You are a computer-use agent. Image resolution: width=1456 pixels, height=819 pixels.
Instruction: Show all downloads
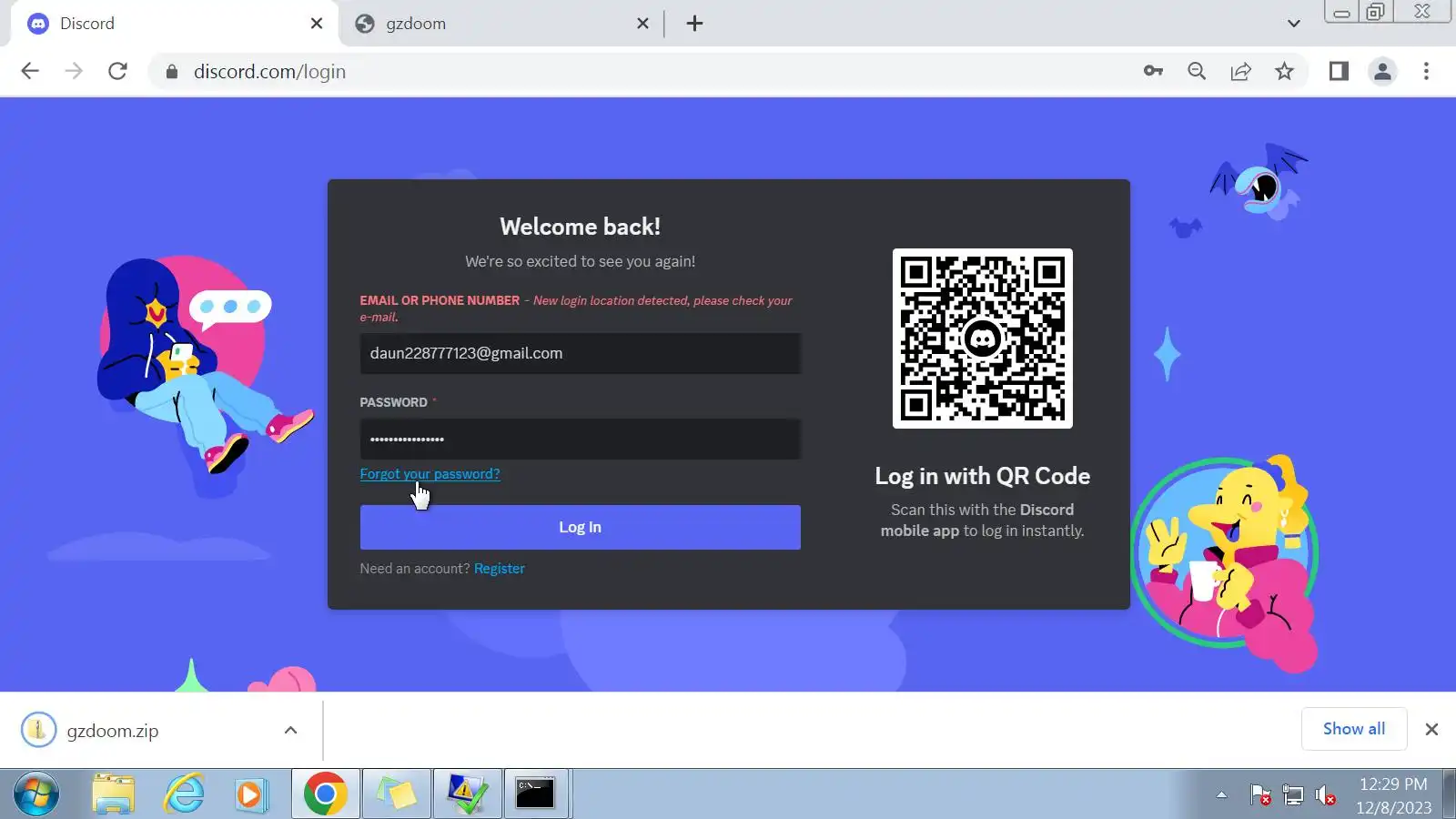coord(1354,729)
